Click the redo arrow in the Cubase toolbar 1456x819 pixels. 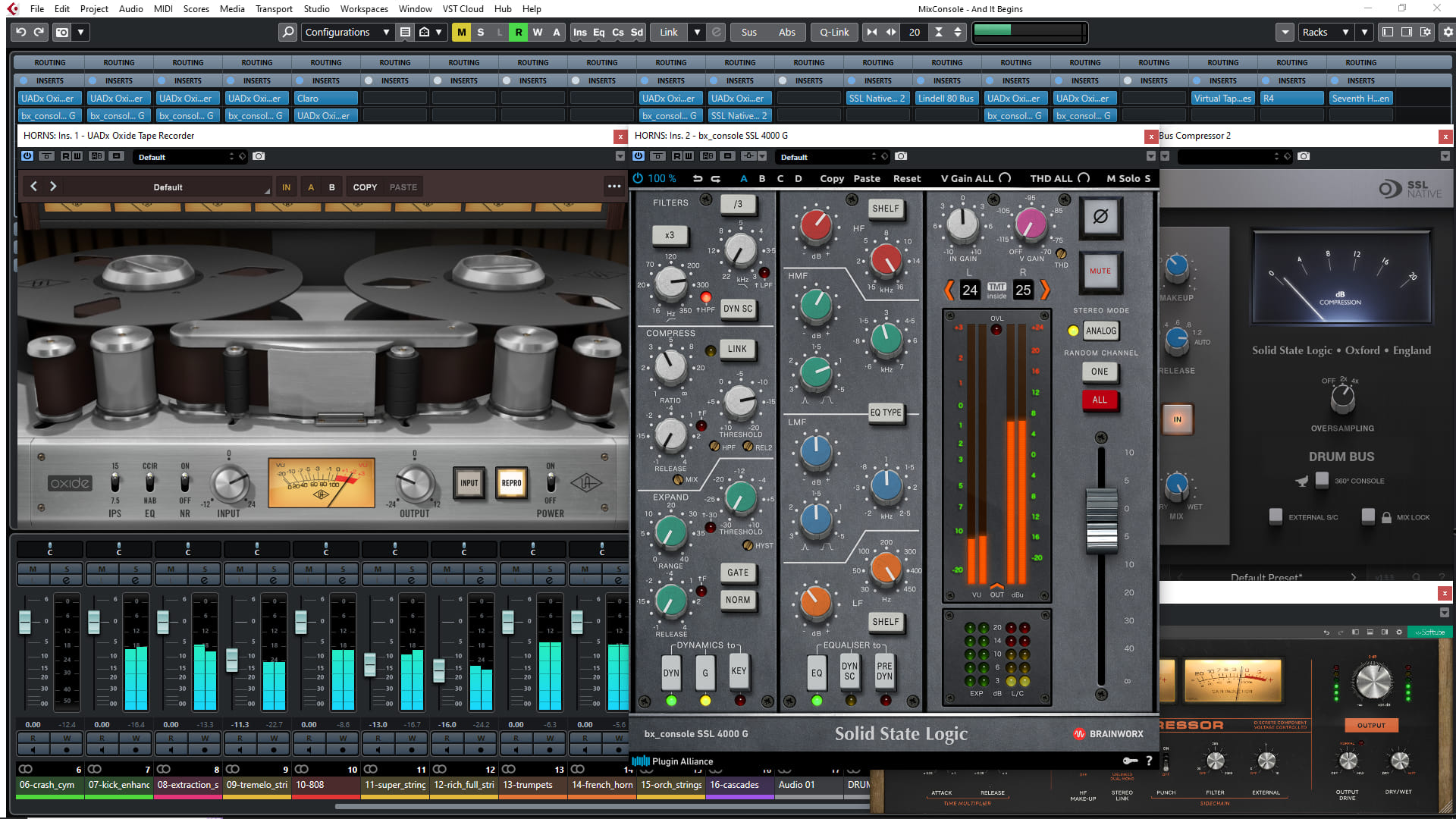point(39,32)
